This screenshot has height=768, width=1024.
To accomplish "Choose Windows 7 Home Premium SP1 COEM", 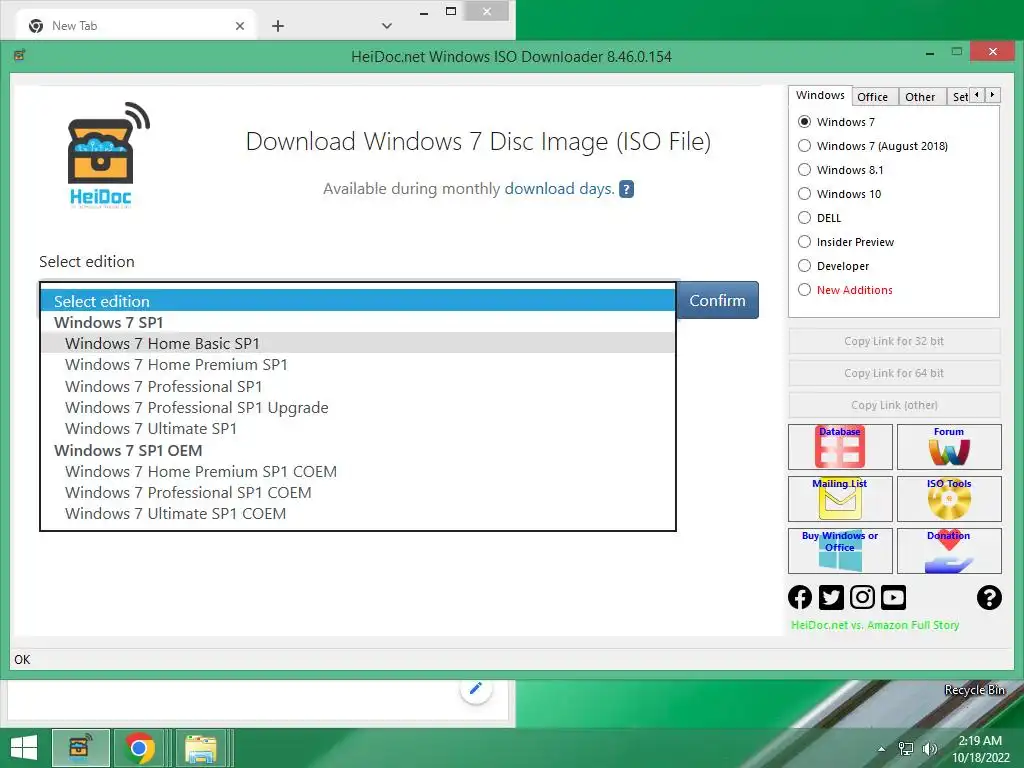I will (358, 472).
